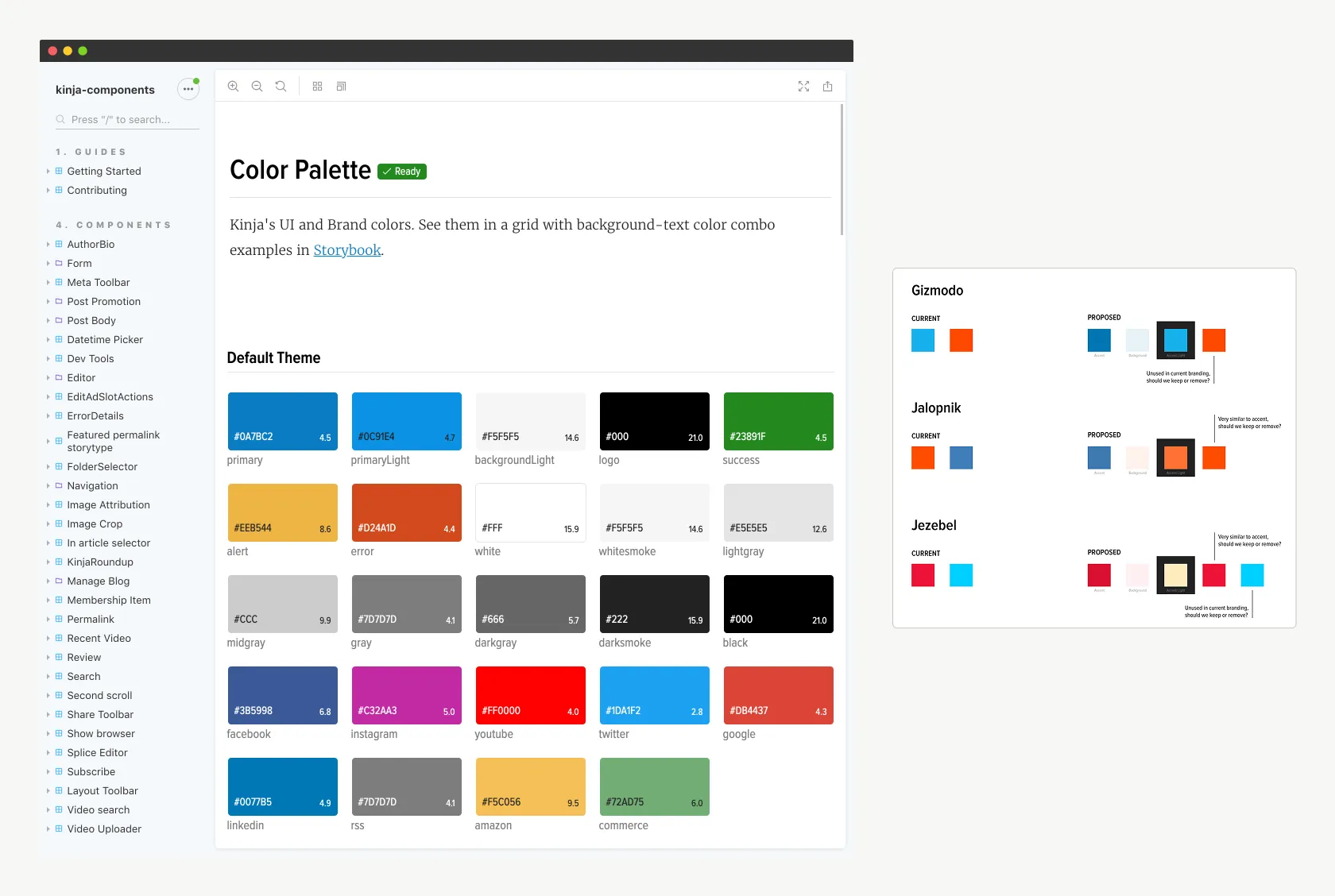The width and height of the screenshot is (1335, 896).
Task: Select the success #23891F swatch
Action: (x=778, y=421)
